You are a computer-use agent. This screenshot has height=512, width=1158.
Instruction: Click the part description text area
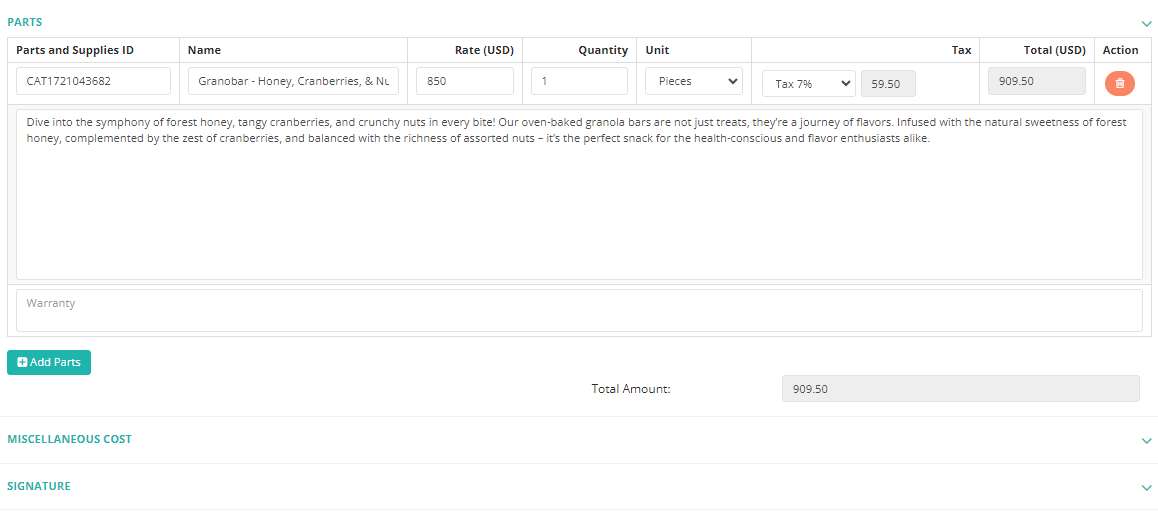(x=579, y=194)
